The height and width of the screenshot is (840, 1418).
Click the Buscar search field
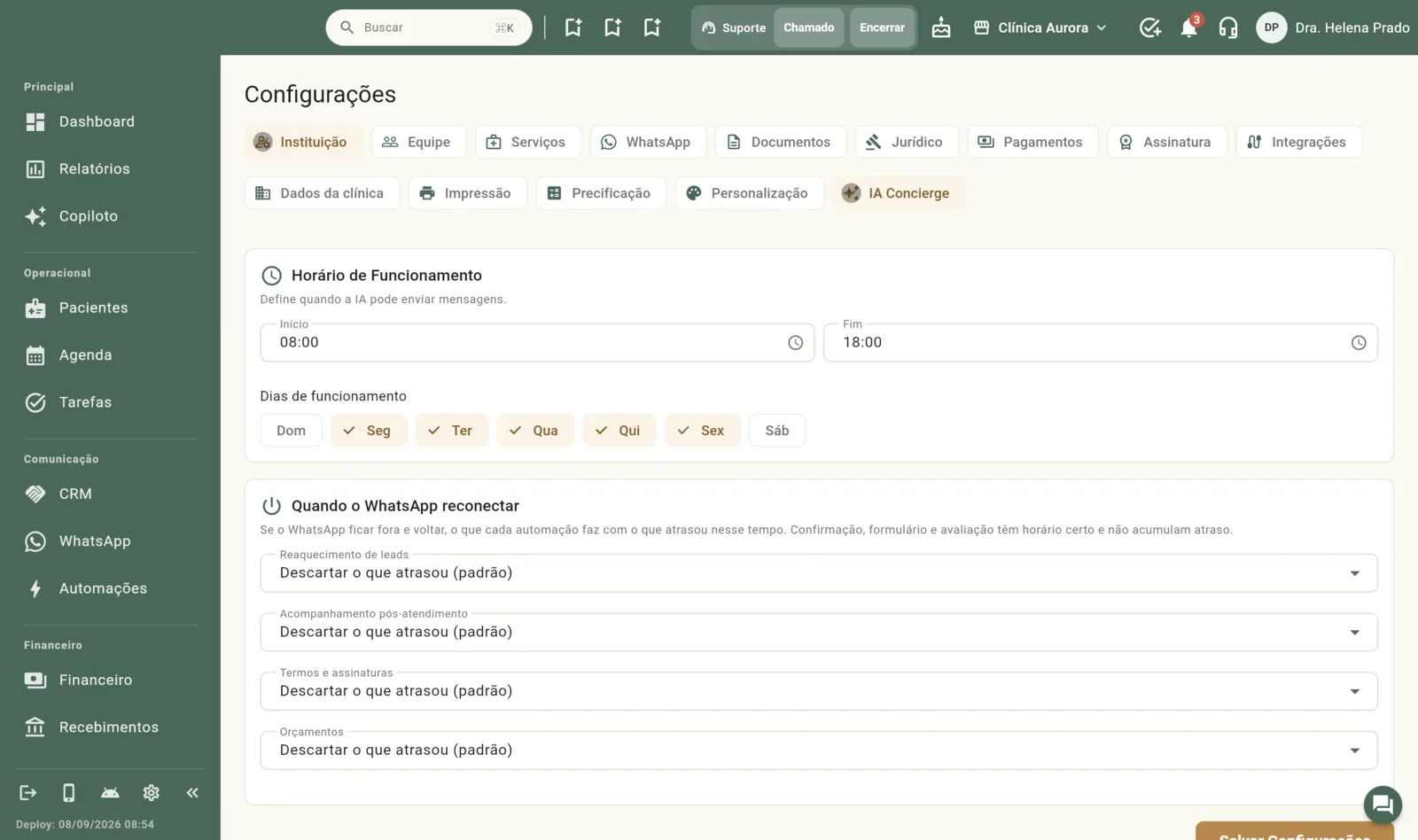(x=429, y=27)
